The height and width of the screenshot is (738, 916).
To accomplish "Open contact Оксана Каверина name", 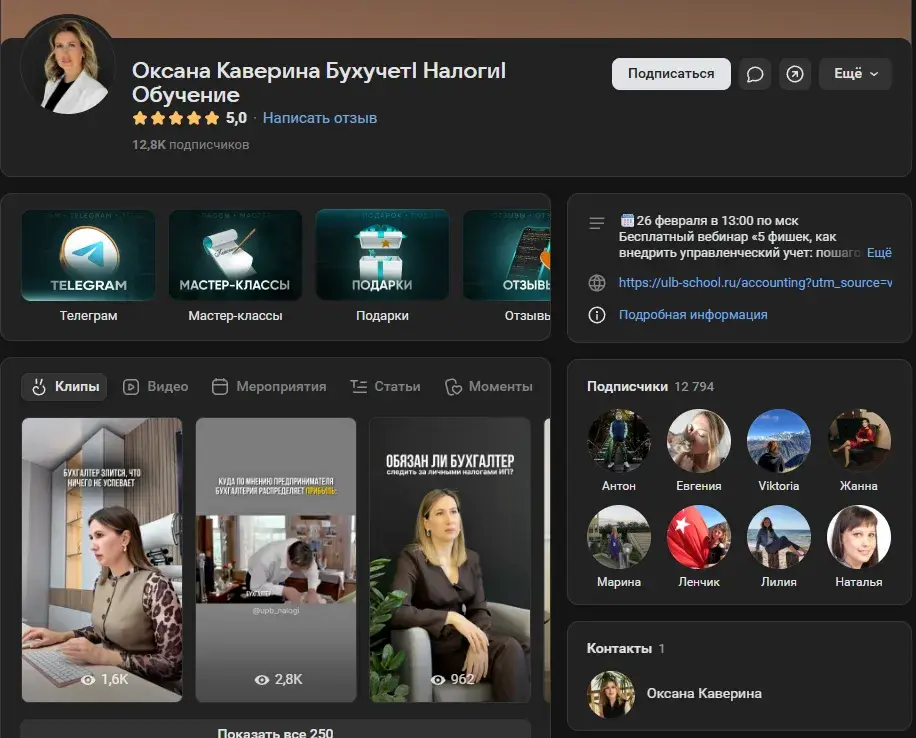I will (704, 694).
